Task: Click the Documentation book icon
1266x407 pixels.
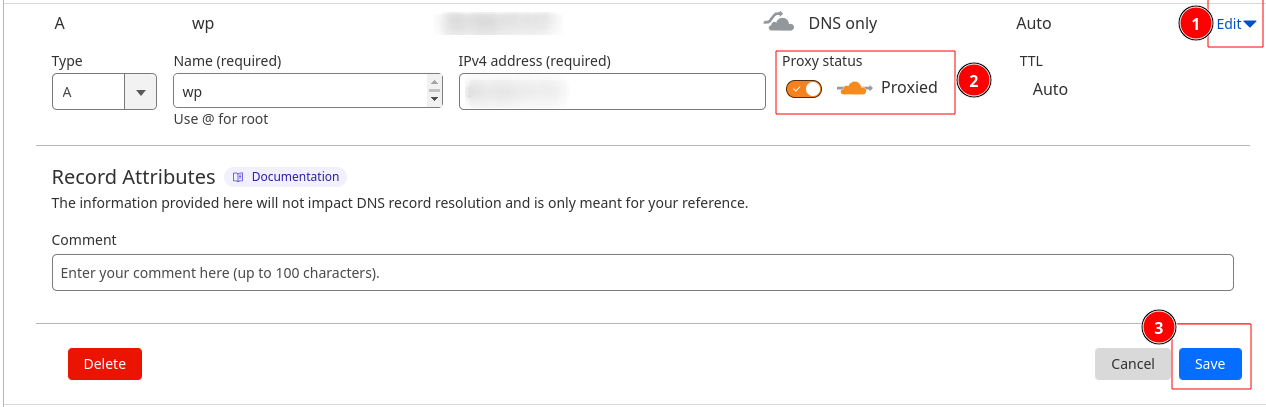Action: [x=238, y=177]
